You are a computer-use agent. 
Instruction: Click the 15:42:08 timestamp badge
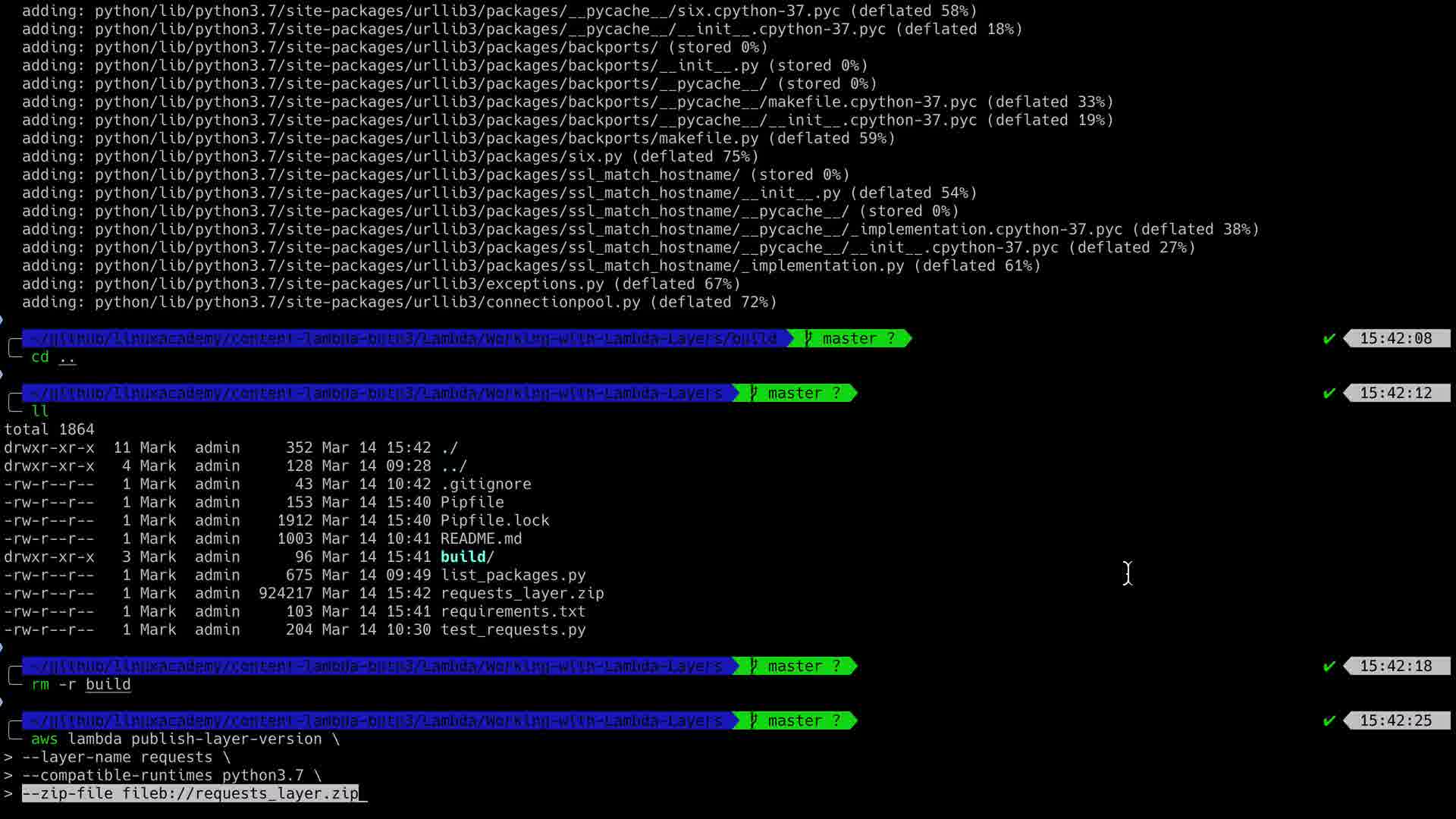[1395, 339]
